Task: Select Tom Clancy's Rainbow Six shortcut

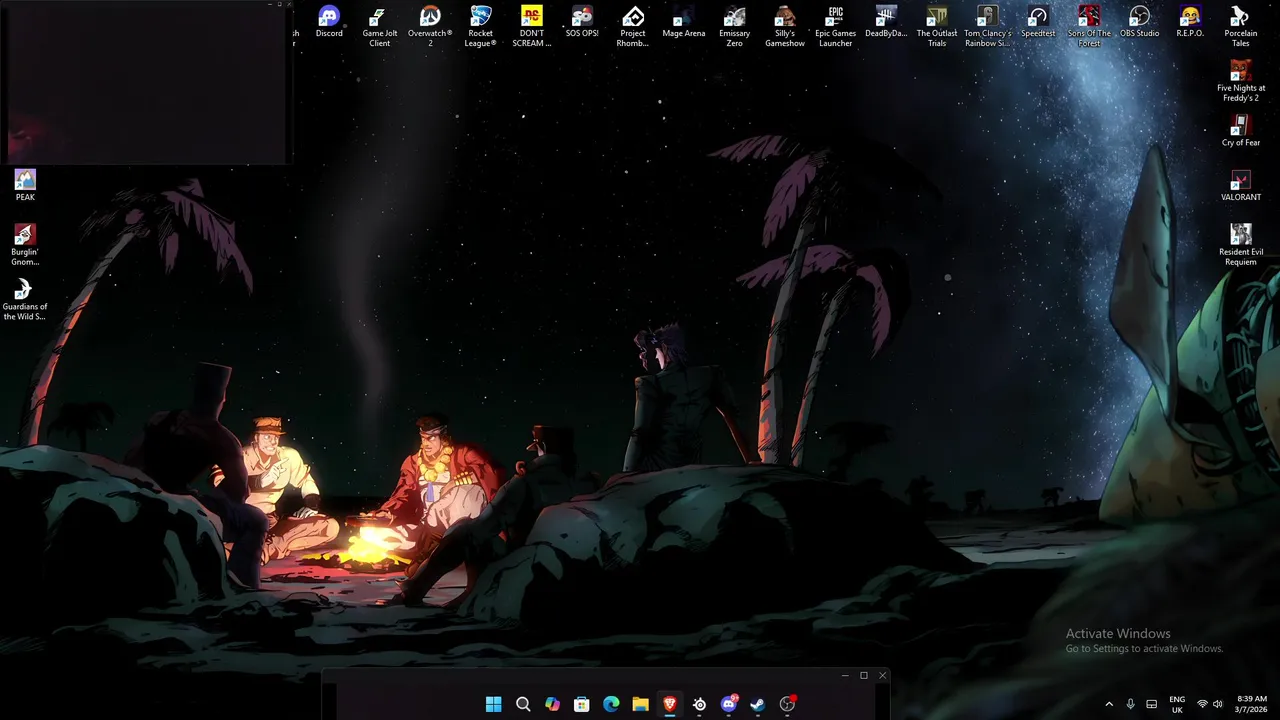Action: click(987, 26)
